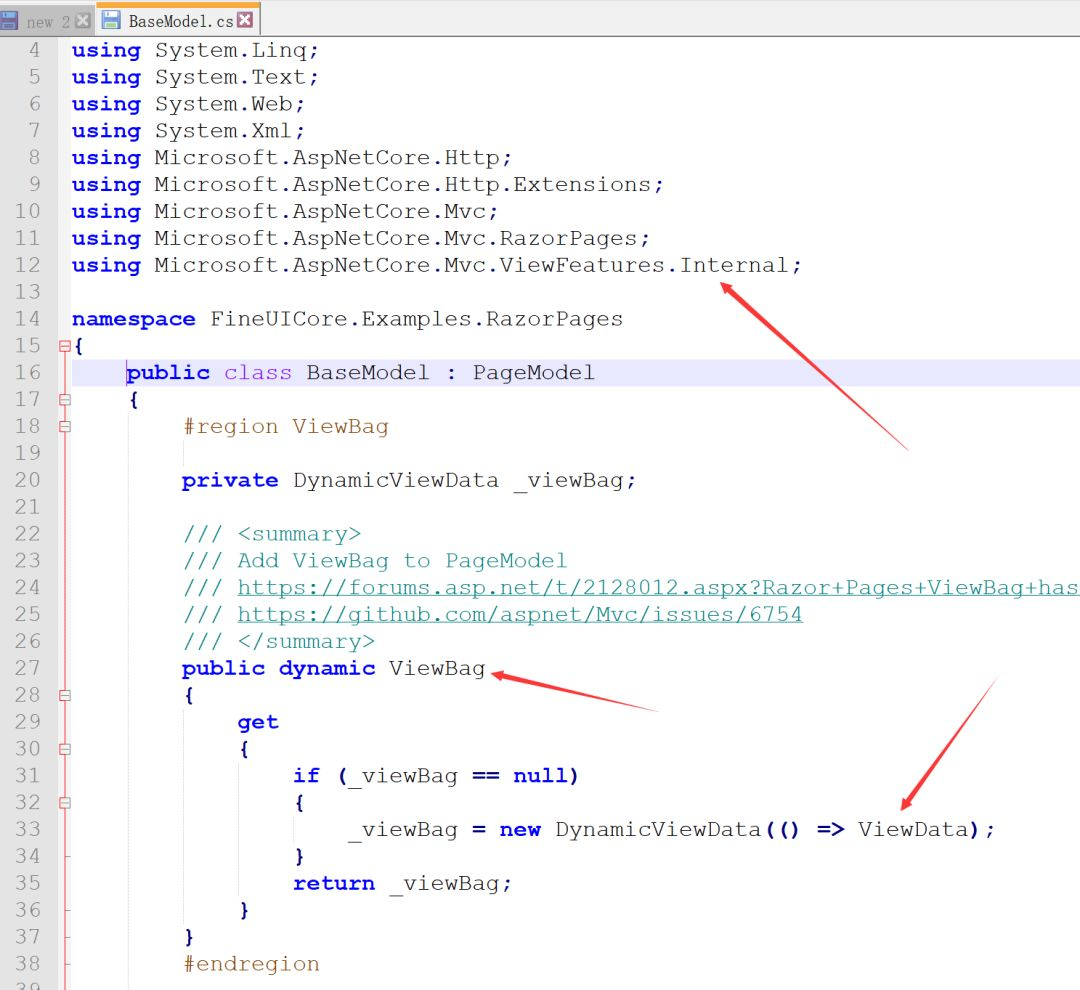Image resolution: width=1080 pixels, height=990 pixels.
Task: Click 'ViewData' lambda result on line 33
Action: click(913, 829)
